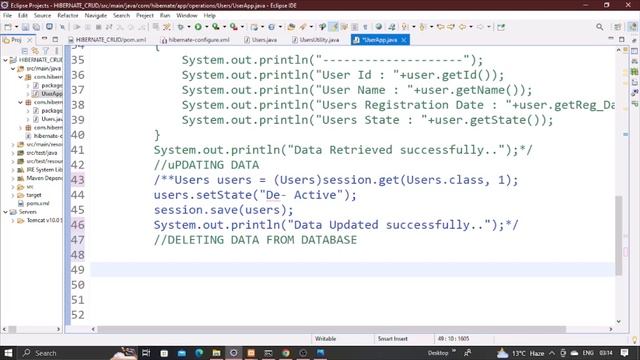
Task: Open the New file dropdown arrow
Action: point(16,27)
